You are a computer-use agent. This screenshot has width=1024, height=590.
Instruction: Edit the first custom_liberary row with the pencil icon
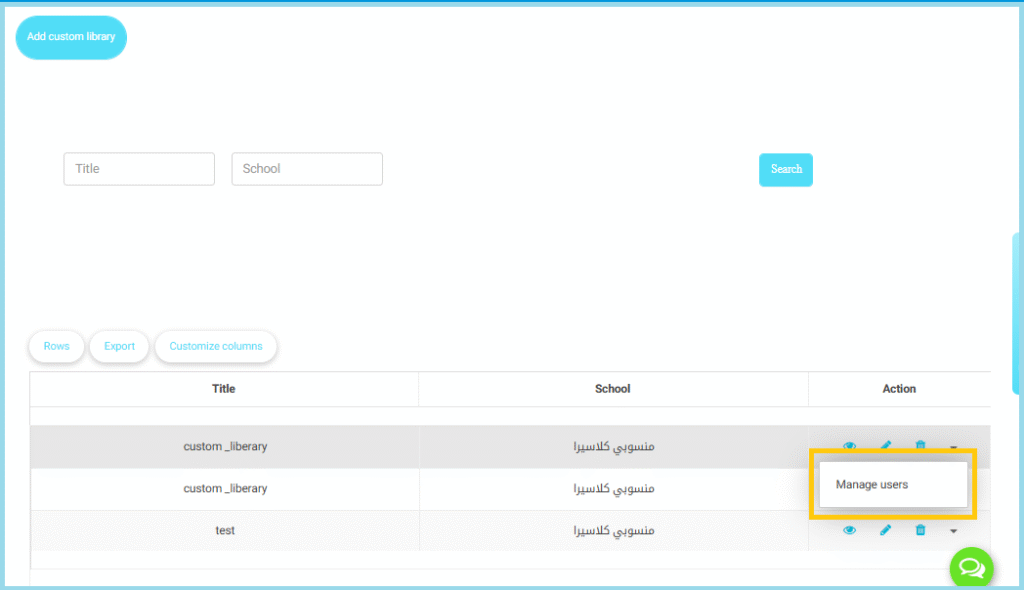point(885,446)
